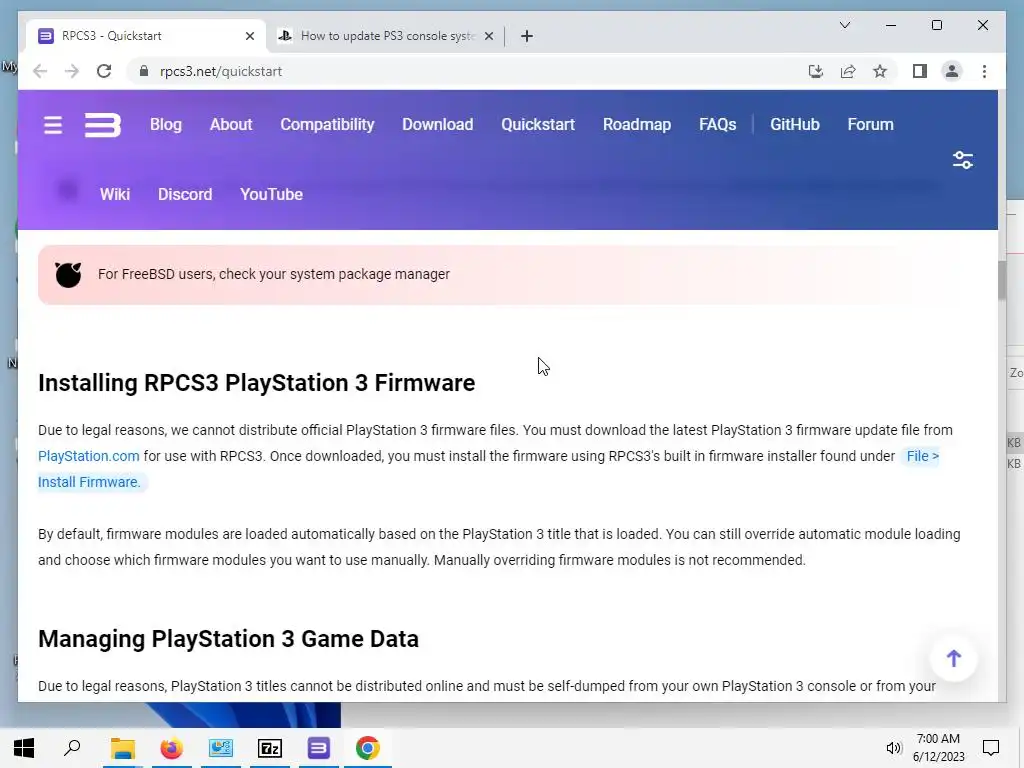Click the Chrome taskbar icon
Viewport: 1024px width, 768px height.
click(x=368, y=748)
